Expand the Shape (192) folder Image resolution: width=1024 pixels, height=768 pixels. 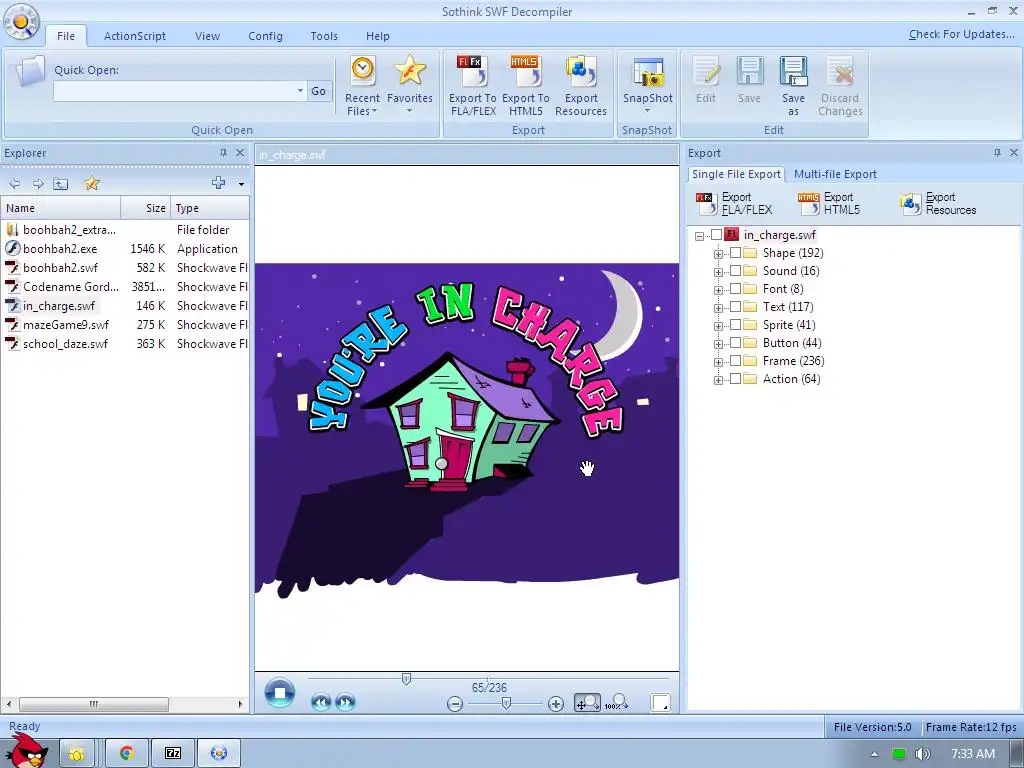coord(718,254)
